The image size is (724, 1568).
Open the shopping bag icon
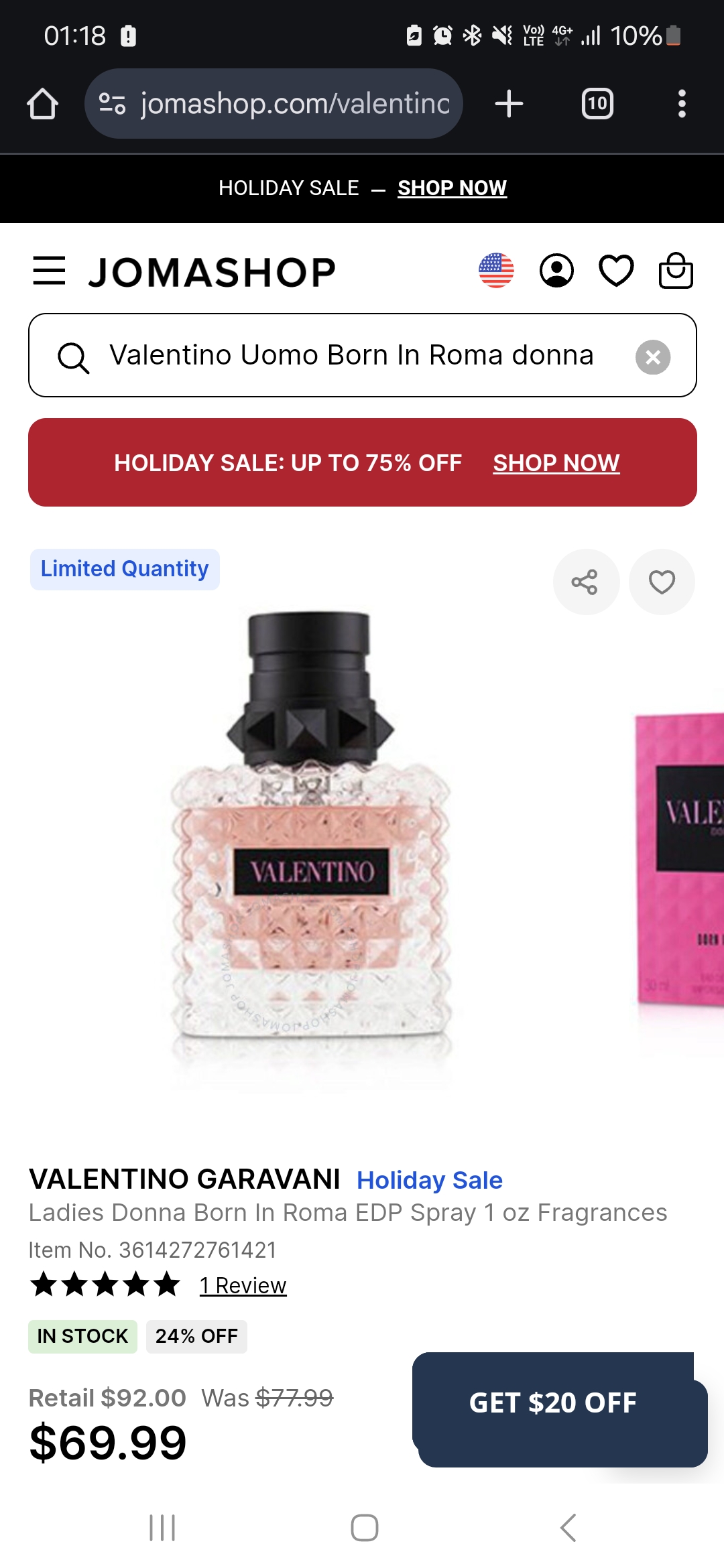click(676, 271)
